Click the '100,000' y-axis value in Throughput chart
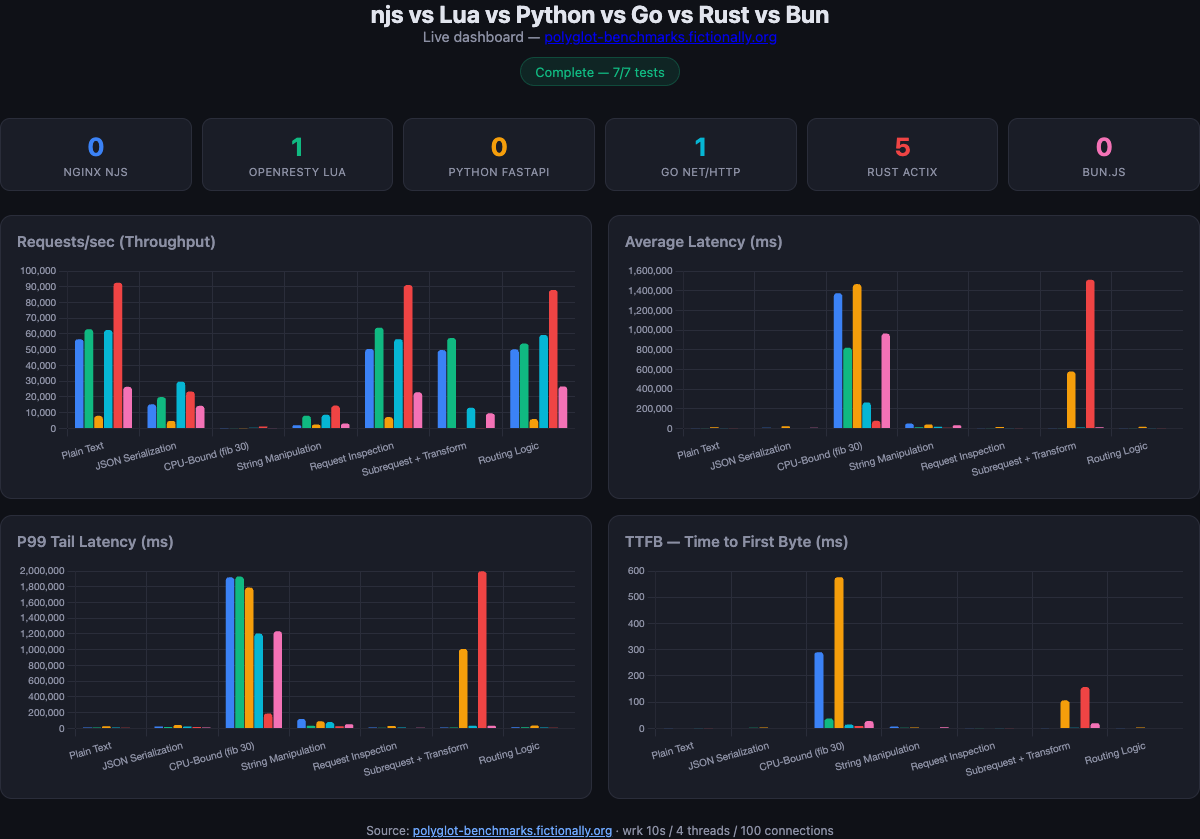Screen dimensions: 1200x839 36,271
